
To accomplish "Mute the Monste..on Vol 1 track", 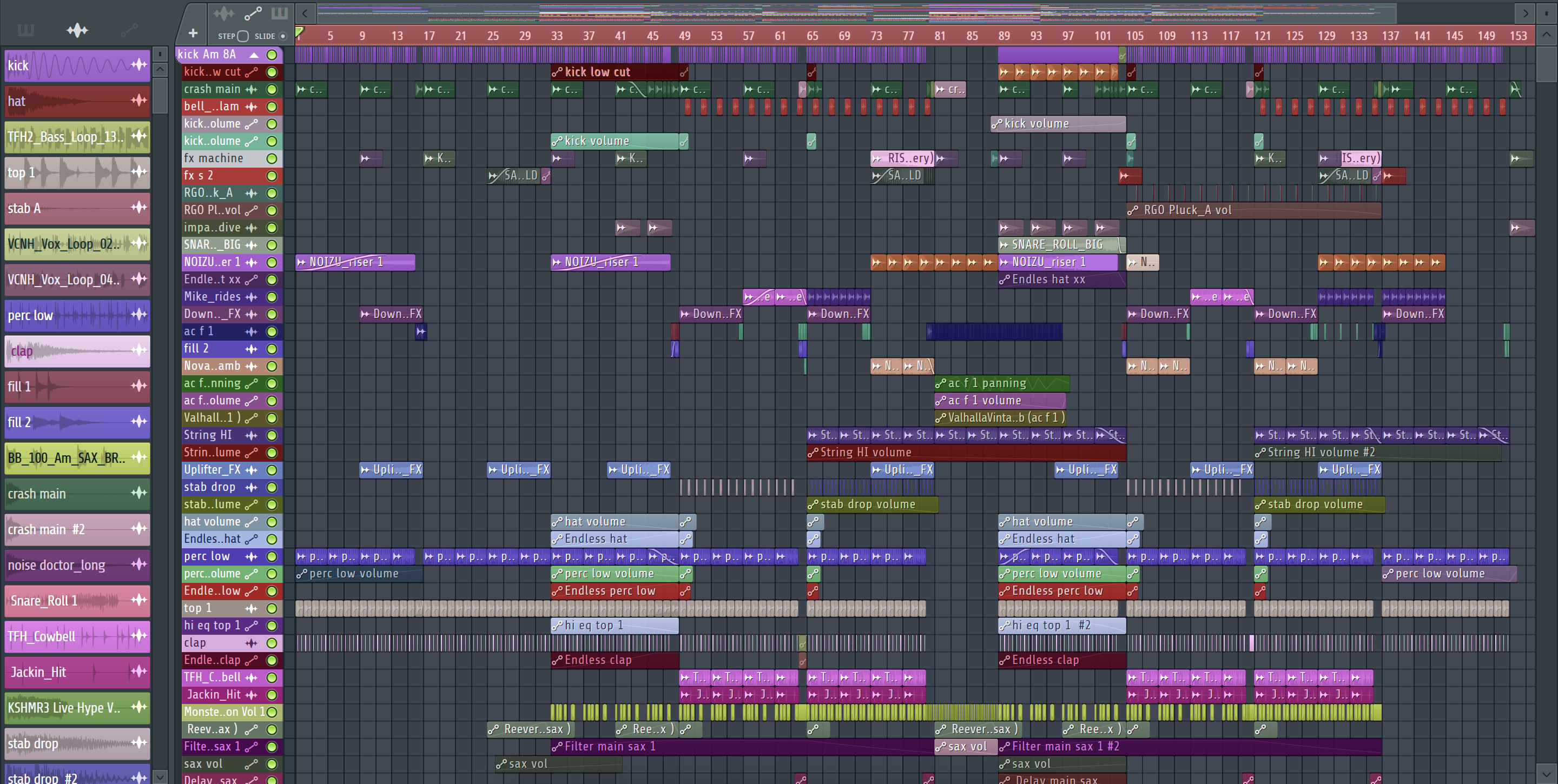I will [272, 712].
